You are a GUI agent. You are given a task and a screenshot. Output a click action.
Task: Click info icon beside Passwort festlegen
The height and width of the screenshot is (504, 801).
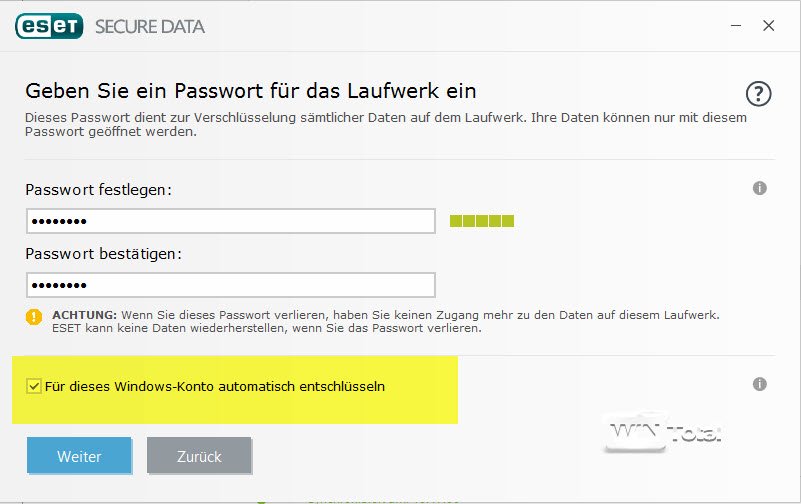point(759,188)
